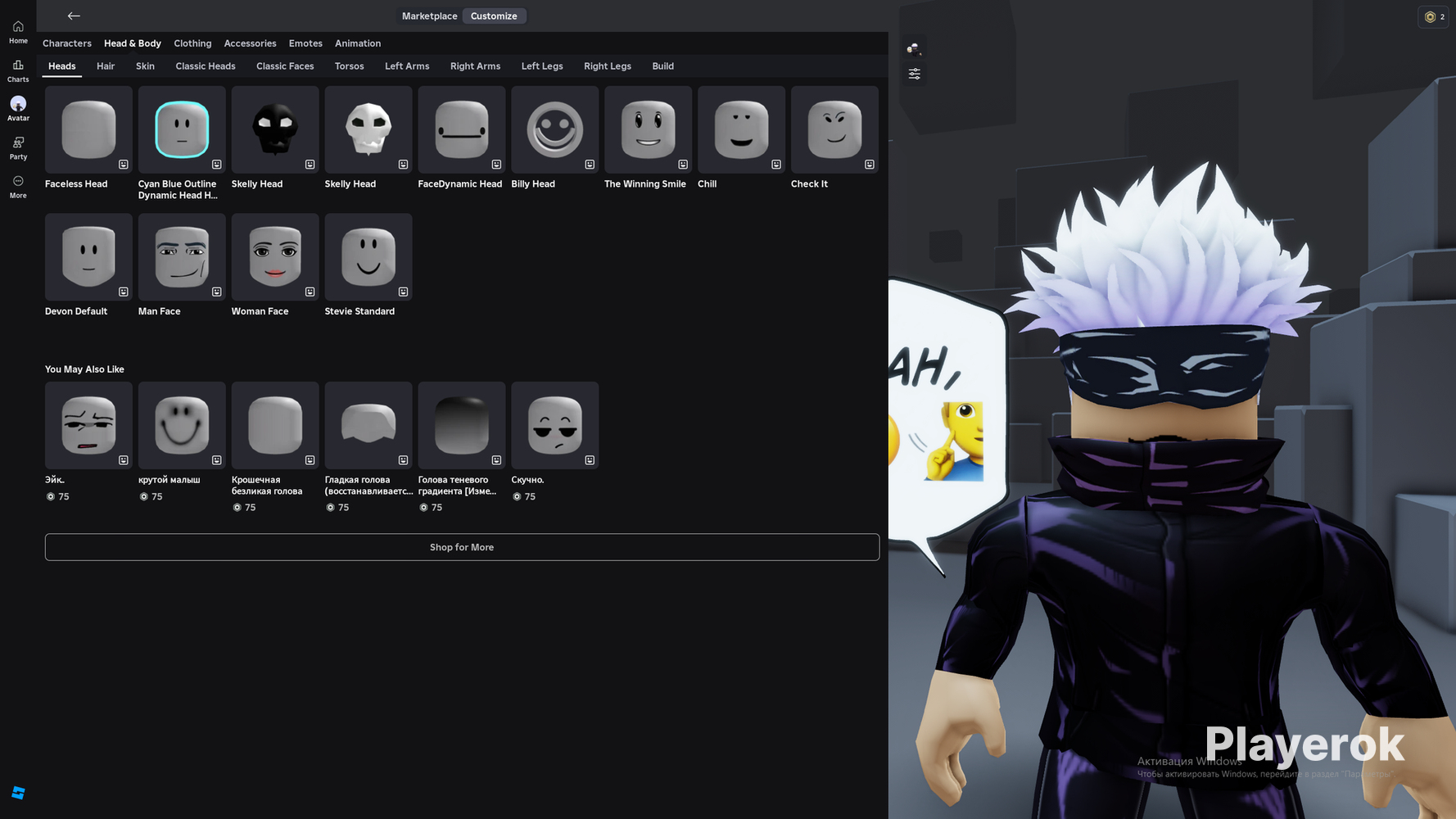Open the 'Голова теневого градиента' thumbnail
Screen dimensions: 1456x819
coord(462,425)
